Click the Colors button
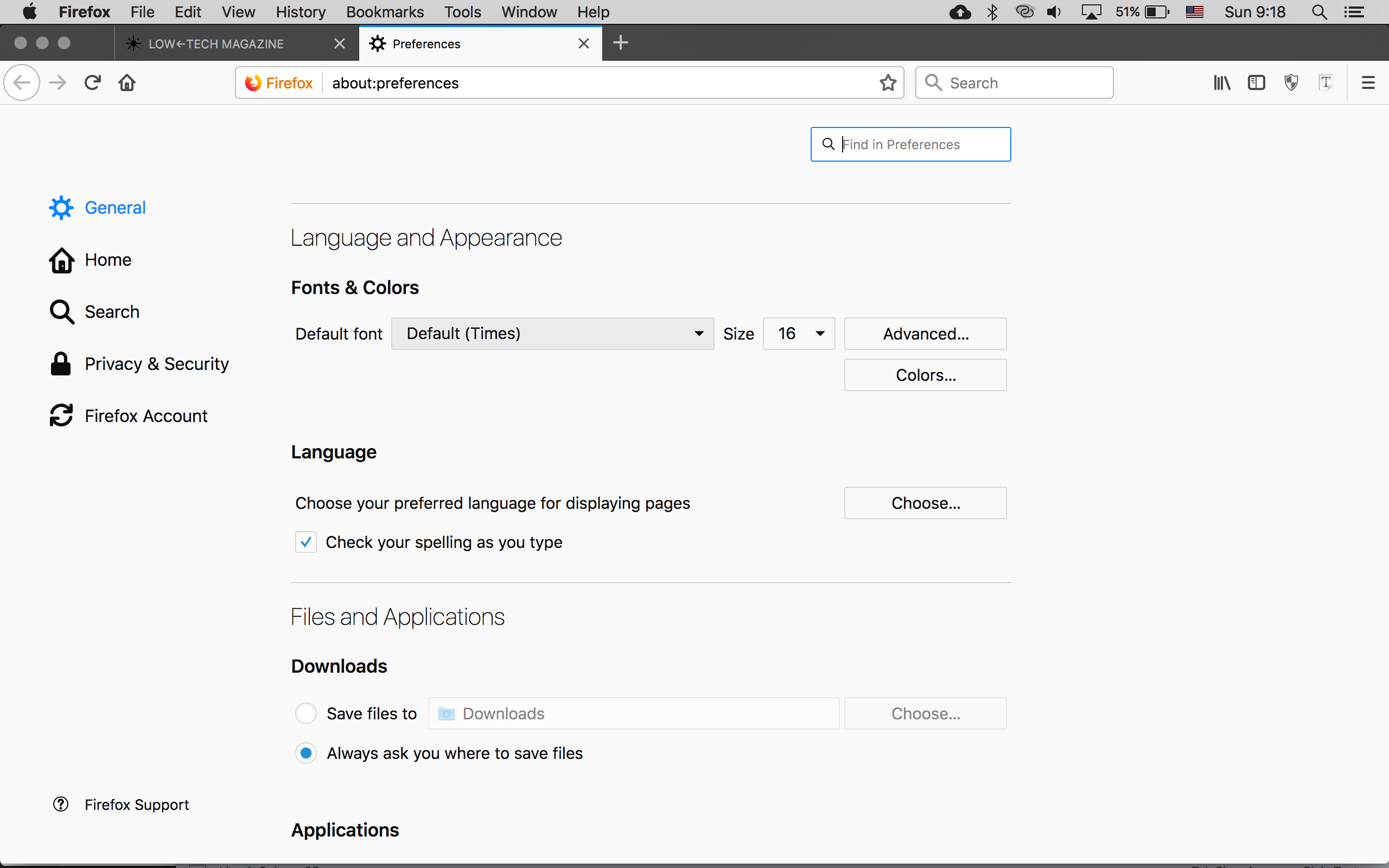 pyautogui.click(x=925, y=374)
